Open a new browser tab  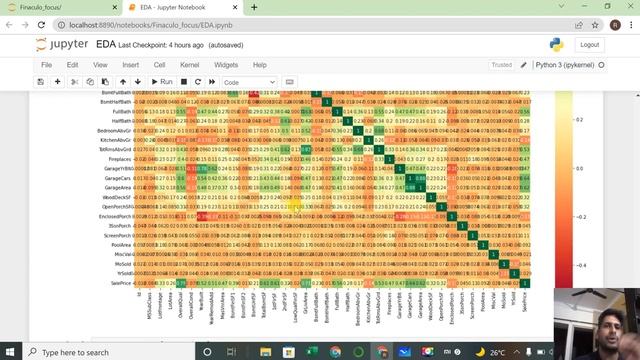pos(254,7)
